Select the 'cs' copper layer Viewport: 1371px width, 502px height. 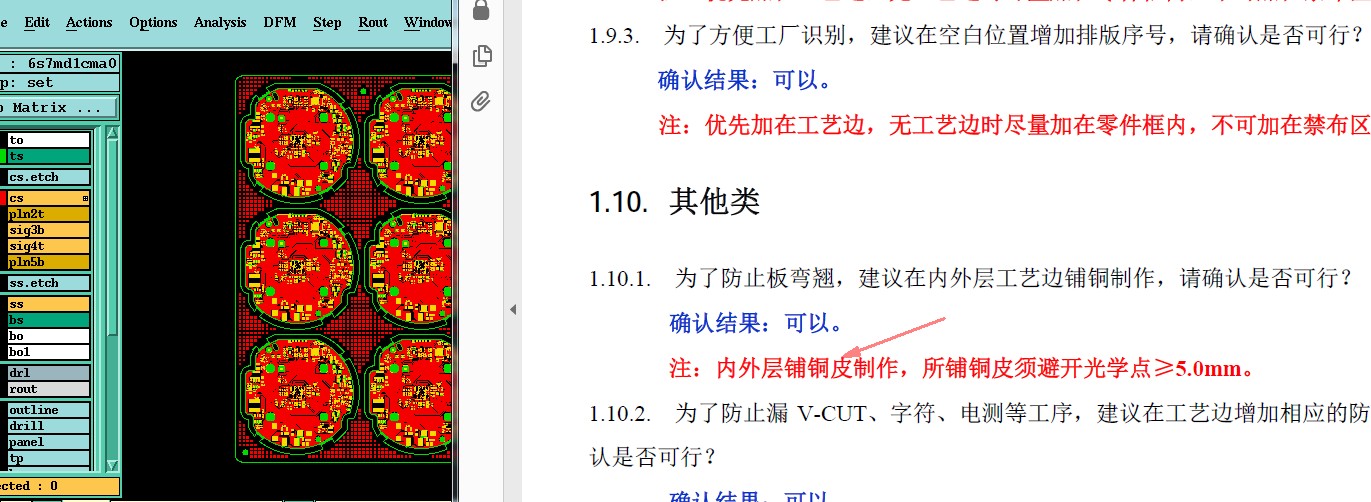point(49,198)
